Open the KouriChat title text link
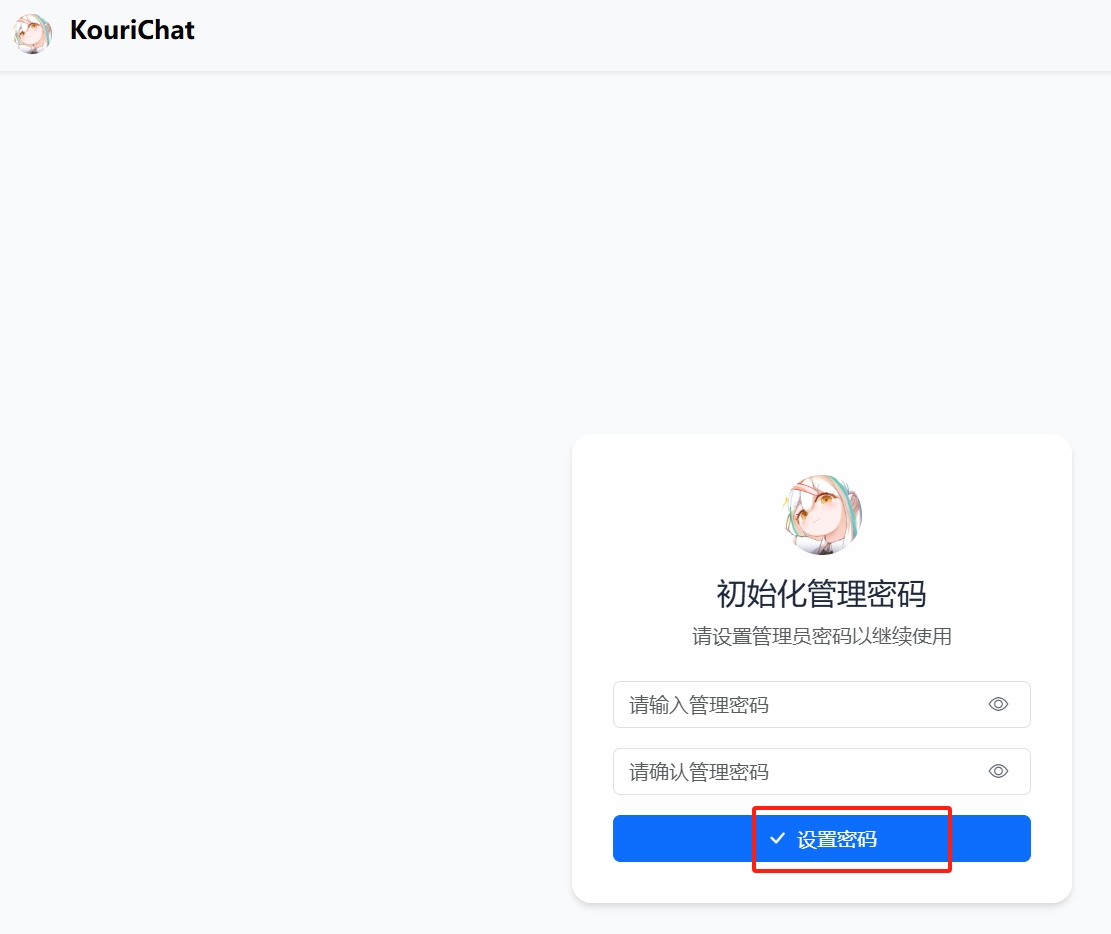 132,30
